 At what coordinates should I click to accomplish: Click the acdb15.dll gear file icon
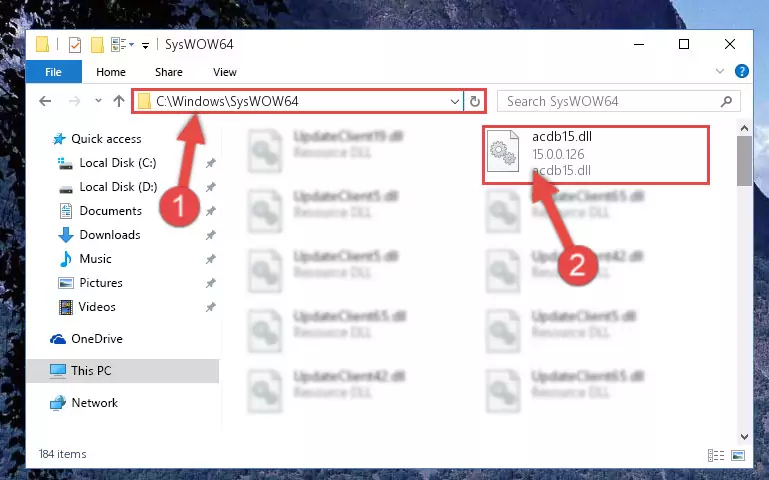click(x=503, y=151)
